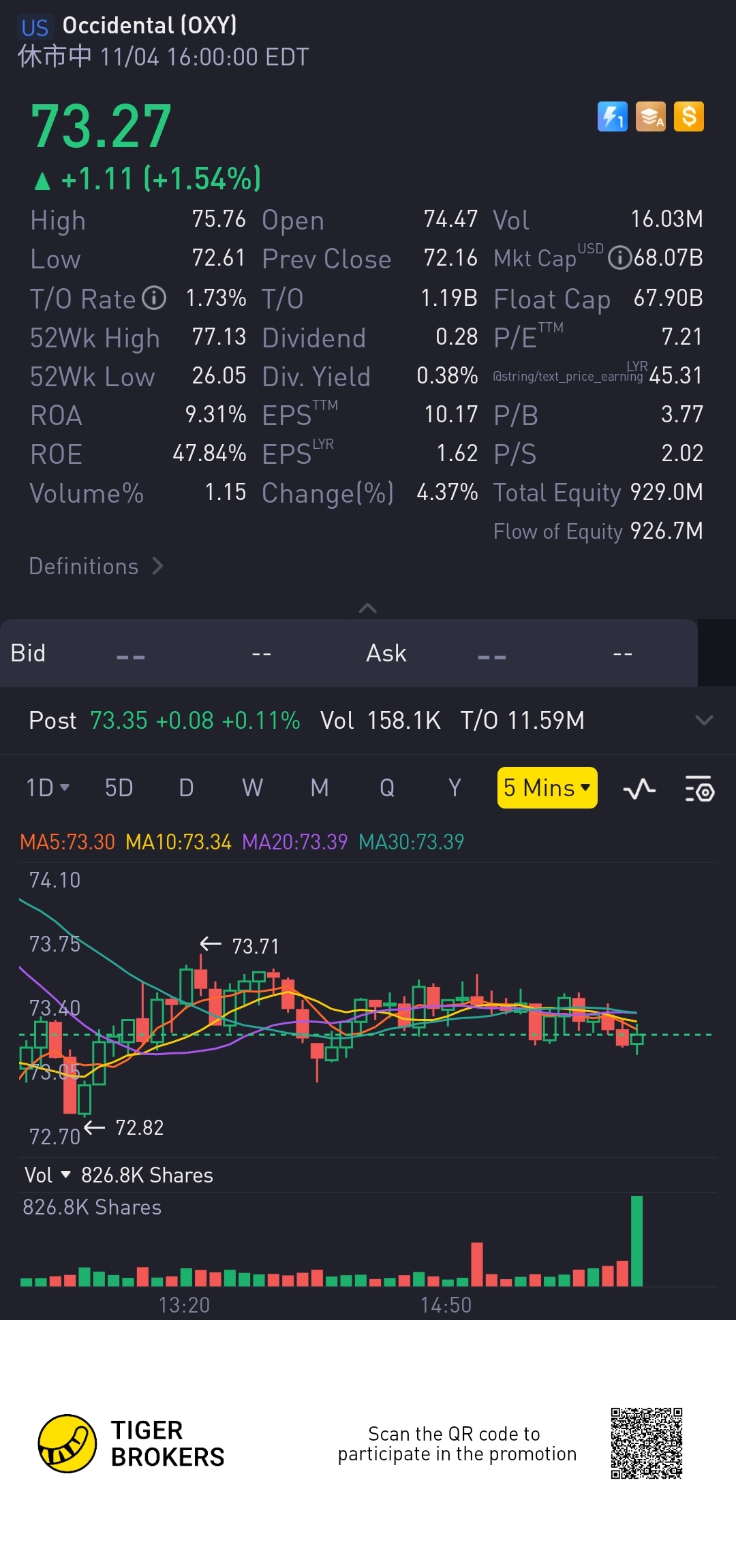Tap the 13:20 time axis label
Image resolution: width=736 pixels, height=1568 pixels.
tap(184, 1305)
